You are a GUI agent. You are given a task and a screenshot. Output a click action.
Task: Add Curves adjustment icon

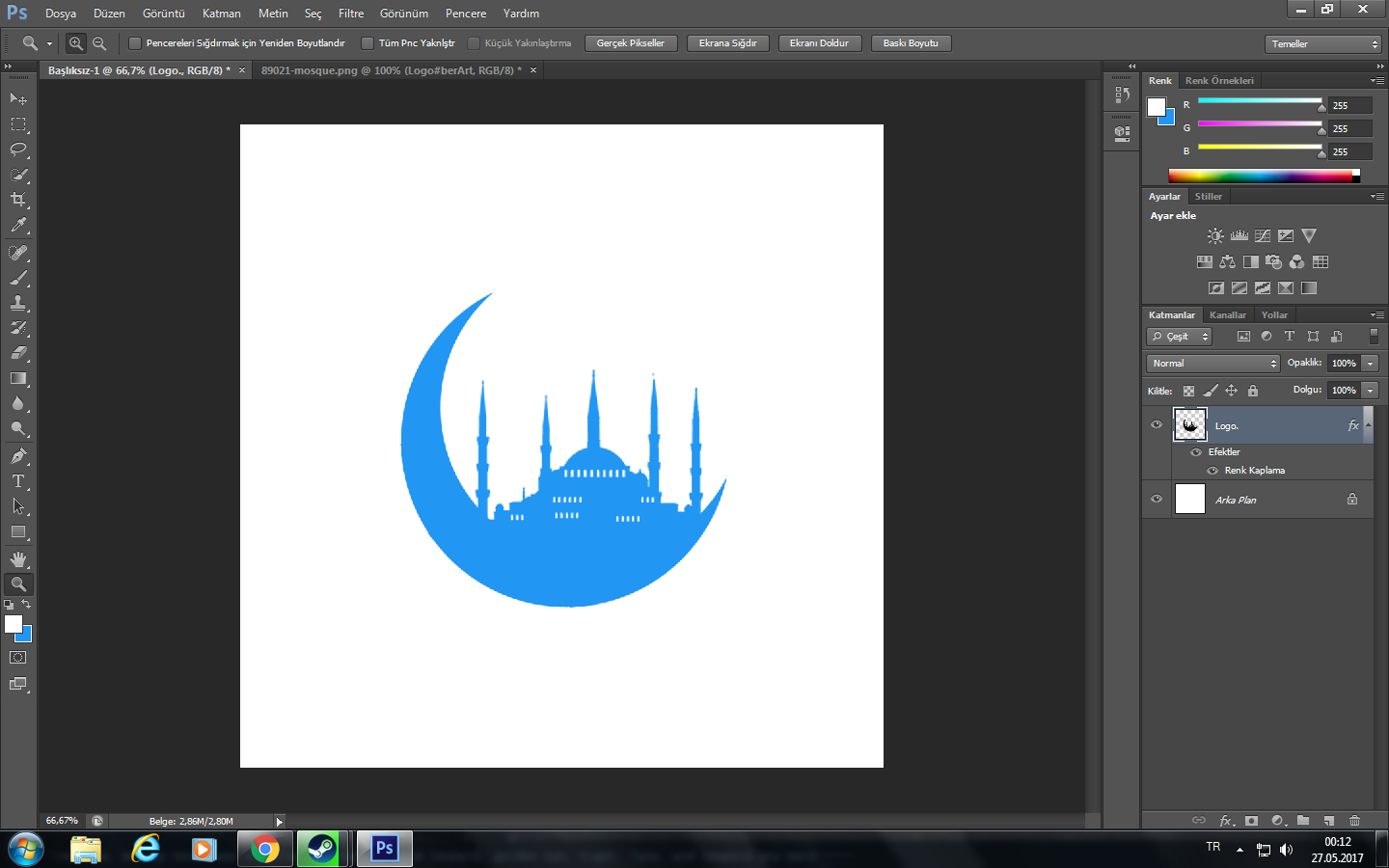pyautogui.click(x=1263, y=235)
